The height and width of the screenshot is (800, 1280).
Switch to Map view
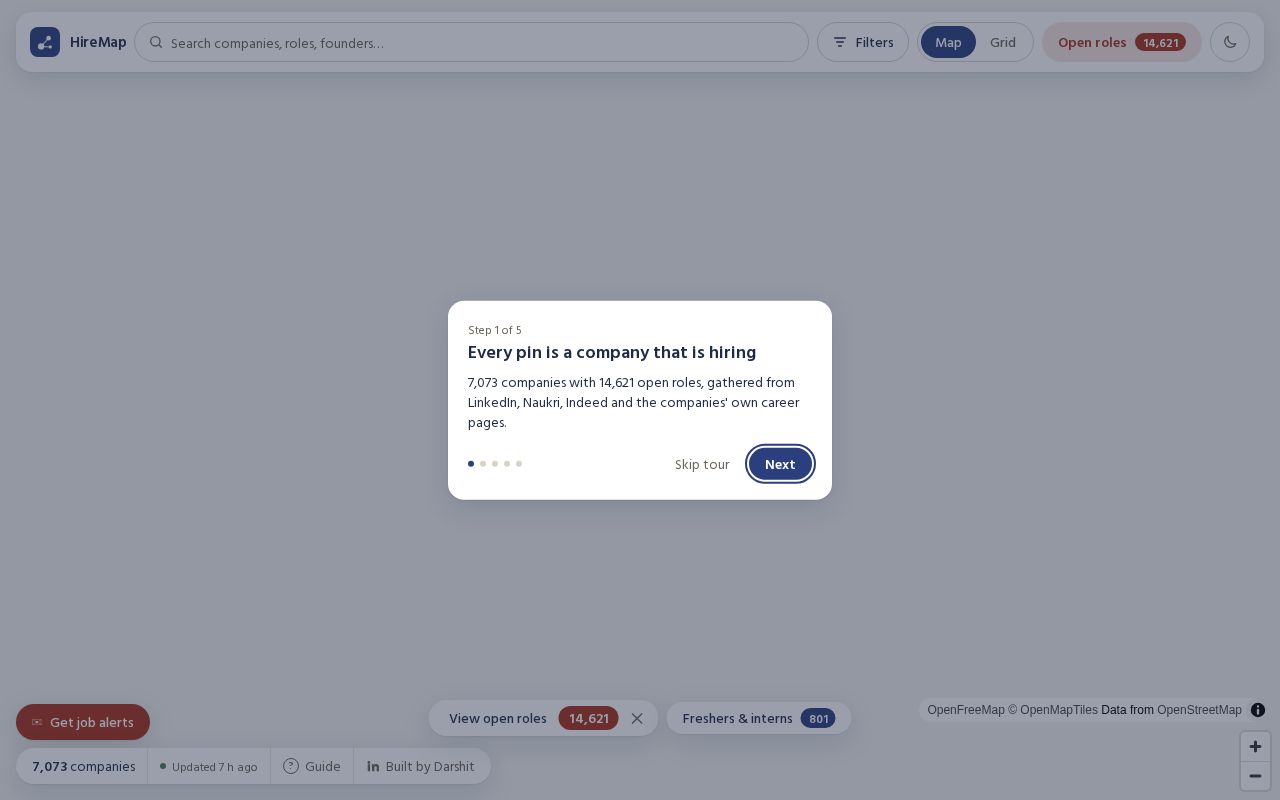[948, 42]
